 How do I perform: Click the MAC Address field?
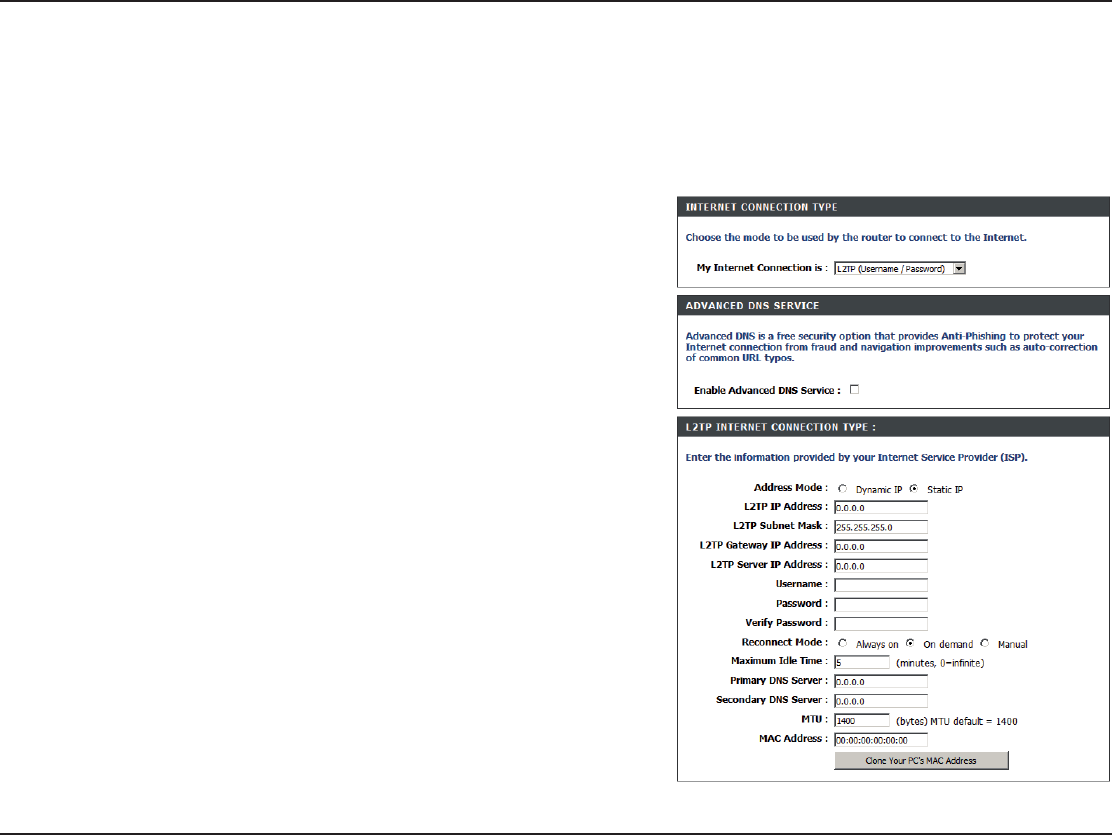point(881,740)
